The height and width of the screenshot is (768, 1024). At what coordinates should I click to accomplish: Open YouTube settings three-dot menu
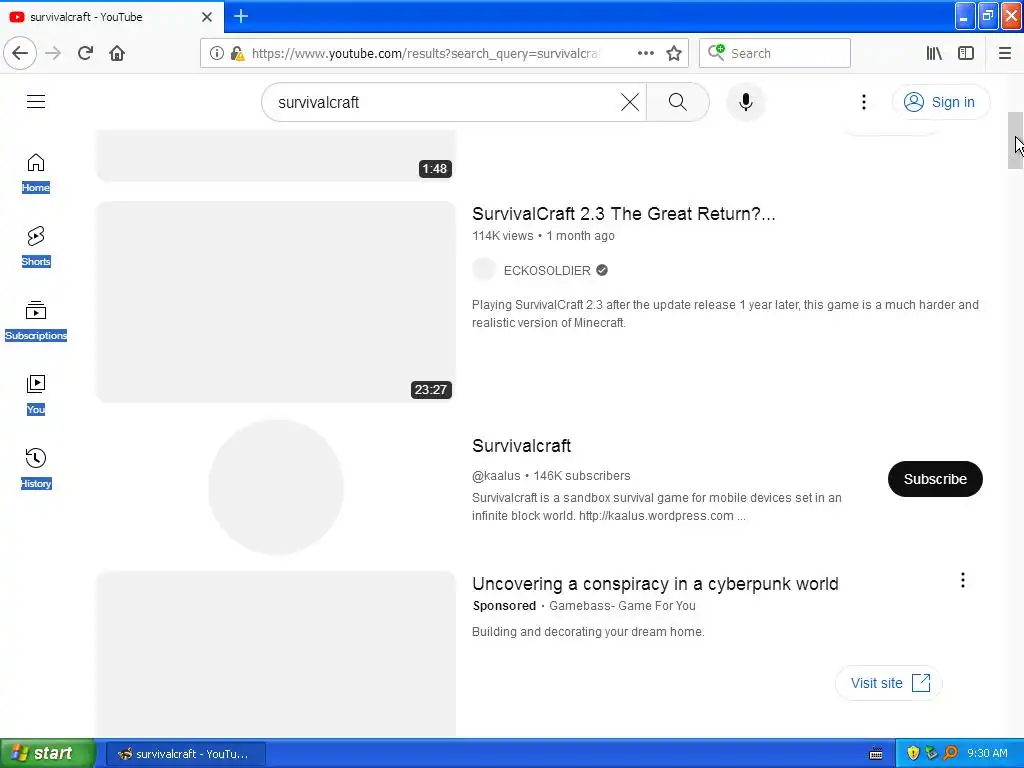[863, 102]
